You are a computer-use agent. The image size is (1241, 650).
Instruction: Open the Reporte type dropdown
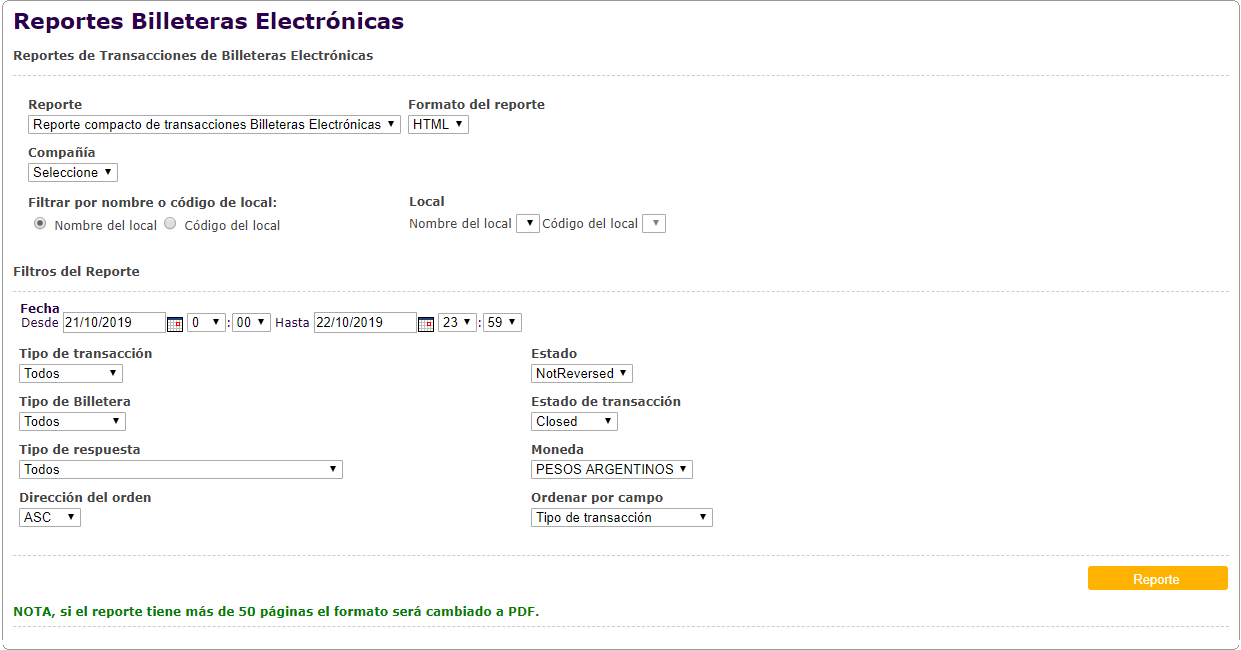[214, 125]
